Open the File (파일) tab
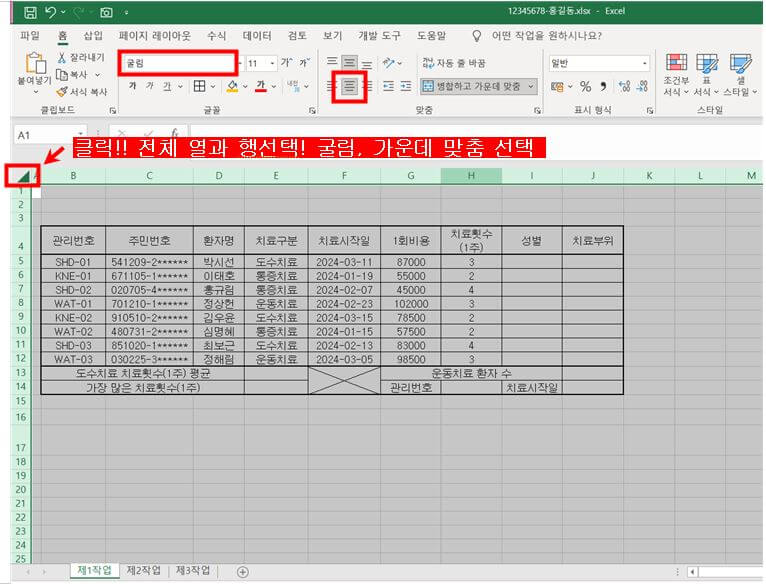Viewport: 766px width, 584px height. 29,36
